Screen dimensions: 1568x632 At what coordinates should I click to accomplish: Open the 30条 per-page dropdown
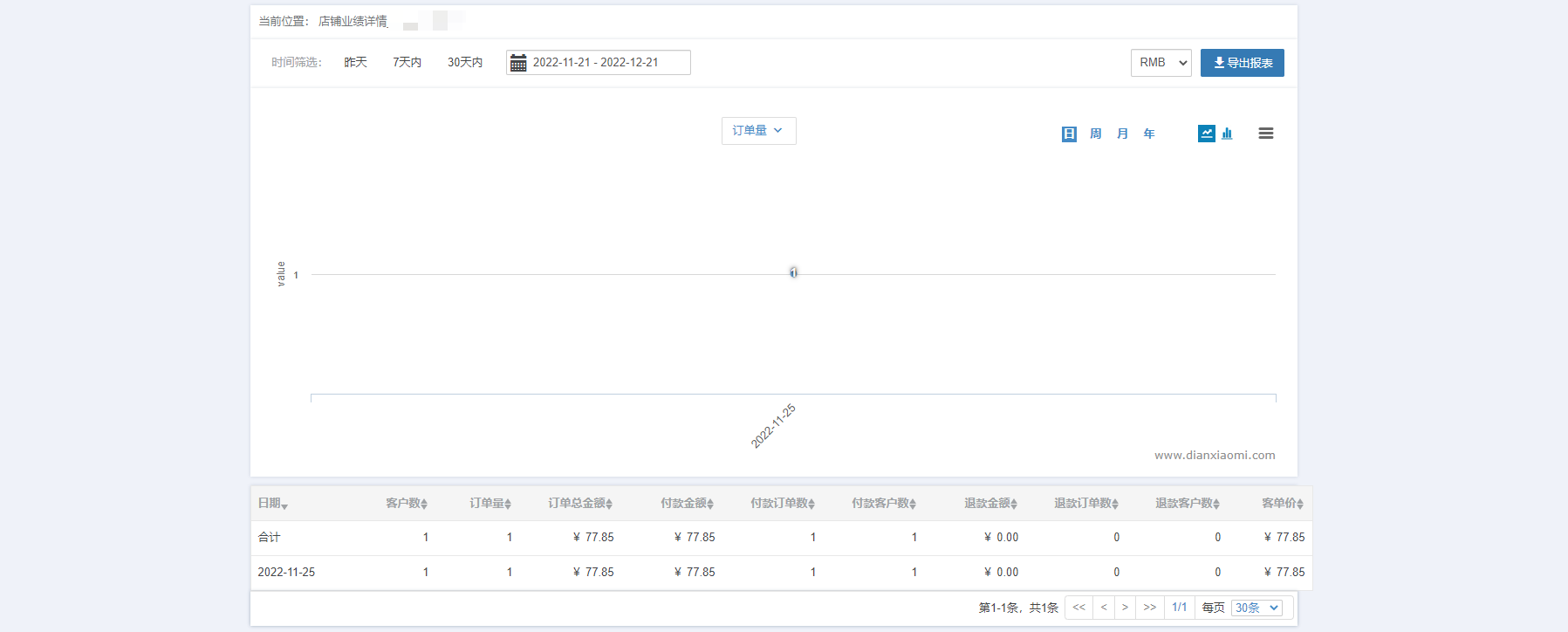pyautogui.click(x=1257, y=608)
